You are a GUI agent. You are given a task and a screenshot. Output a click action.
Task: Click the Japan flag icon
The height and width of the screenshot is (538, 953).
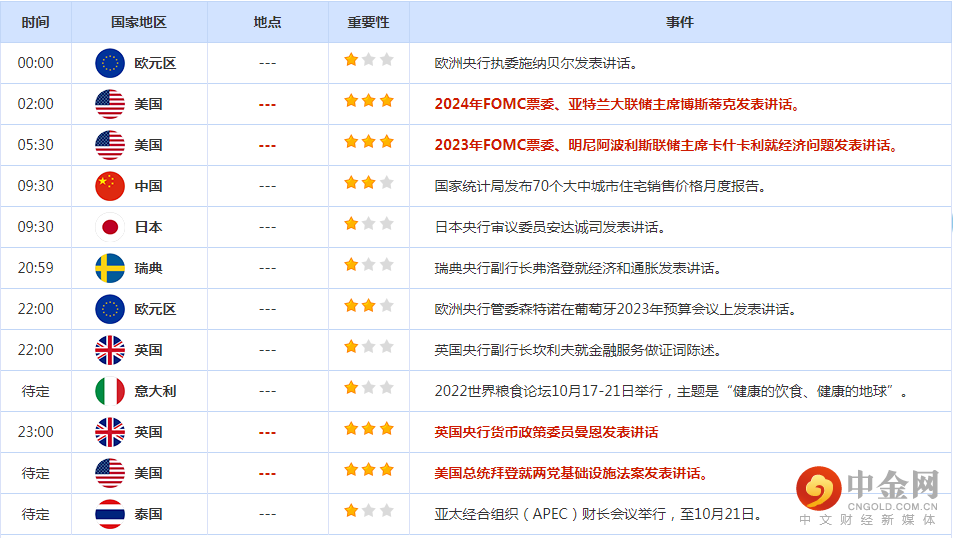pyautogui.click(x=110, y=227)
